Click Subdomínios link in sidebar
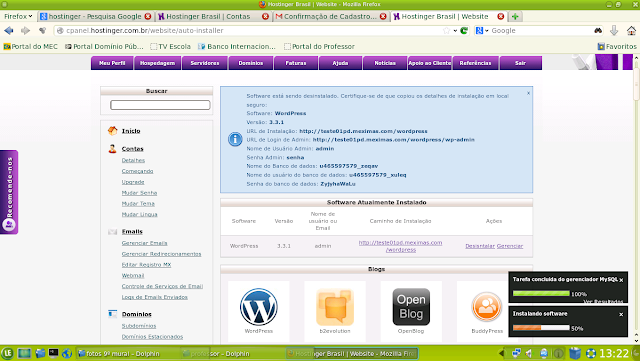This screenshot has height=361, width=640. 139,326
